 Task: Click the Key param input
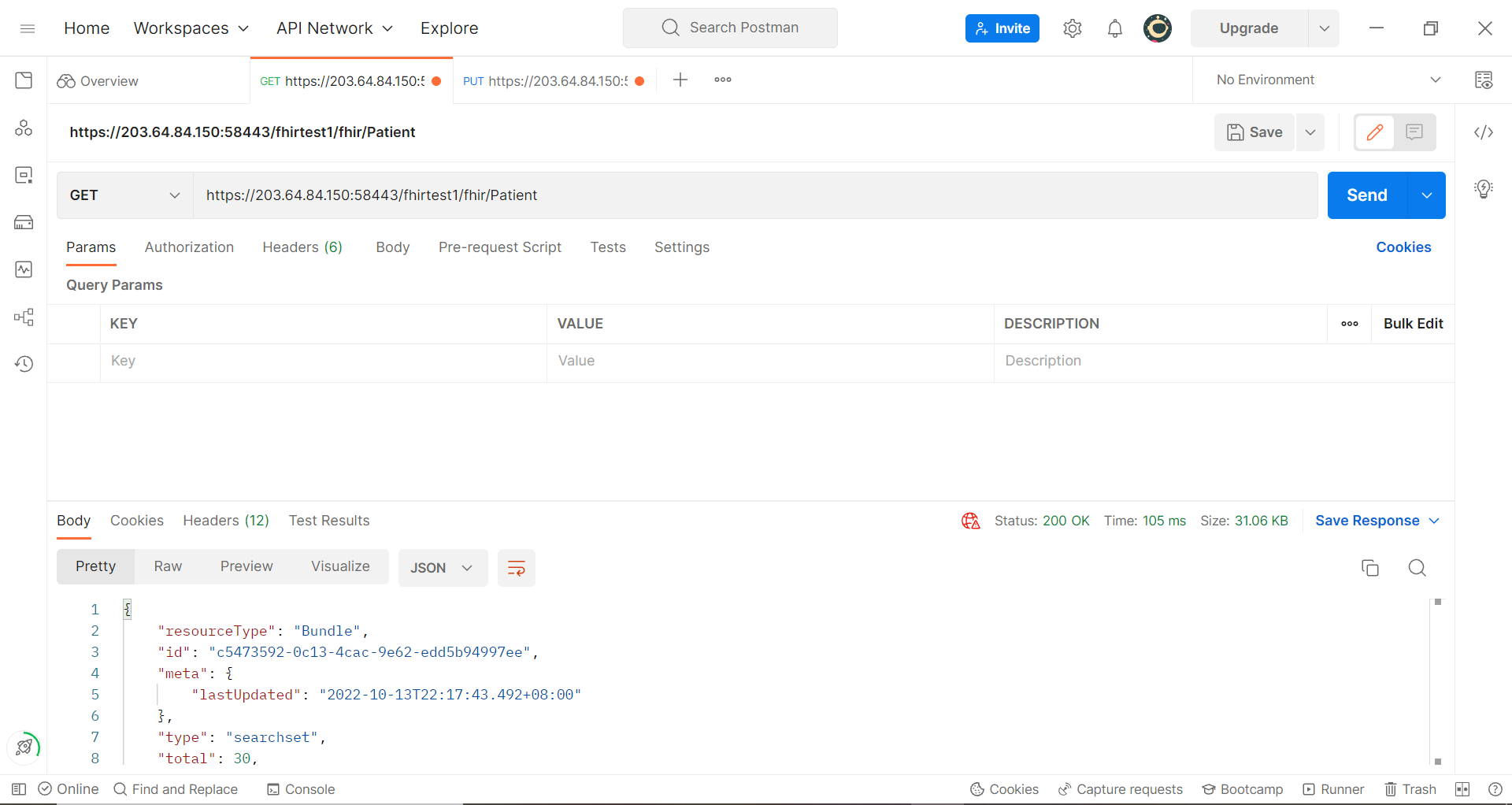pyautogui.click(x=324, y=361)
